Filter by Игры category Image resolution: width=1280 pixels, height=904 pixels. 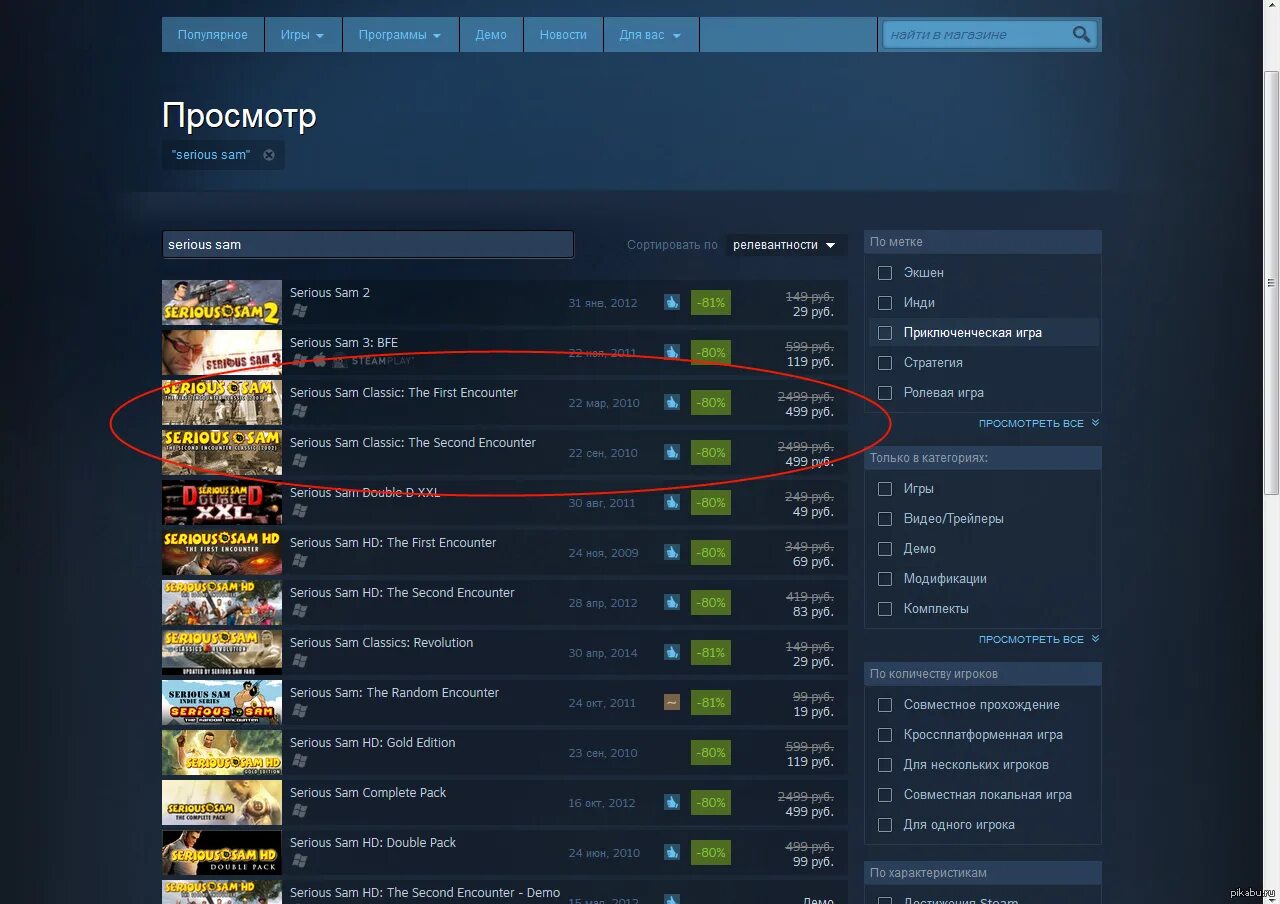885,488
